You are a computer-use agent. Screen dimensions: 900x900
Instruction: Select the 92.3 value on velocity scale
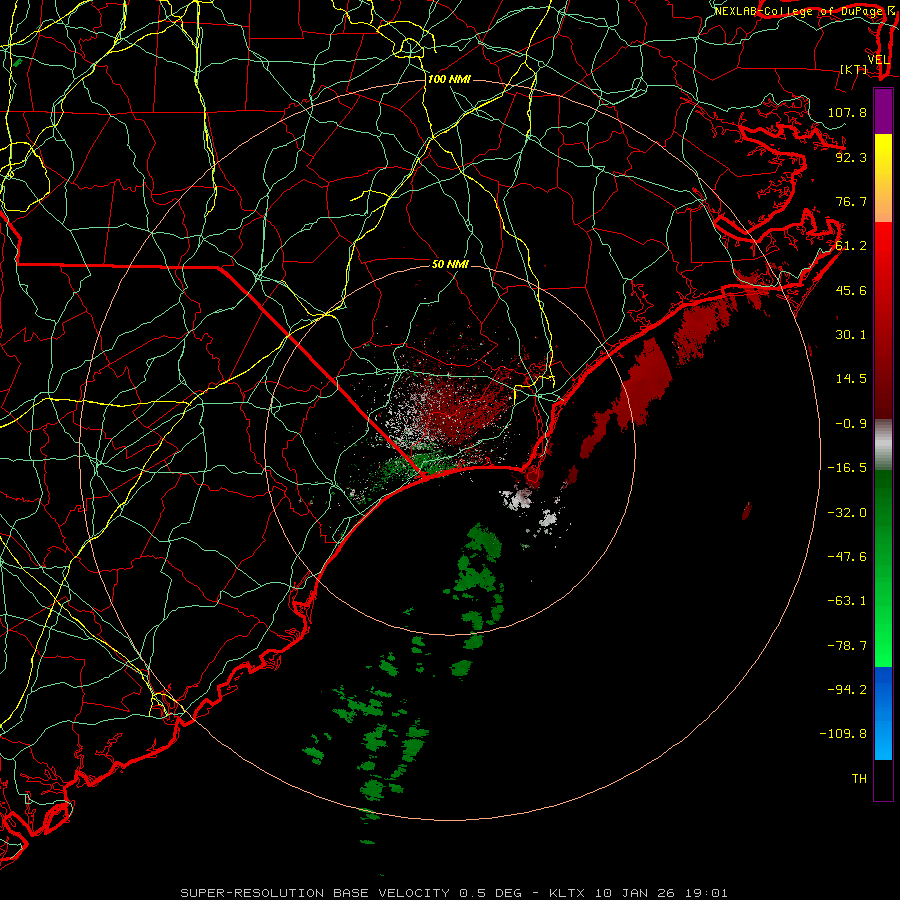pyautogui.click(x=851, y=157)
